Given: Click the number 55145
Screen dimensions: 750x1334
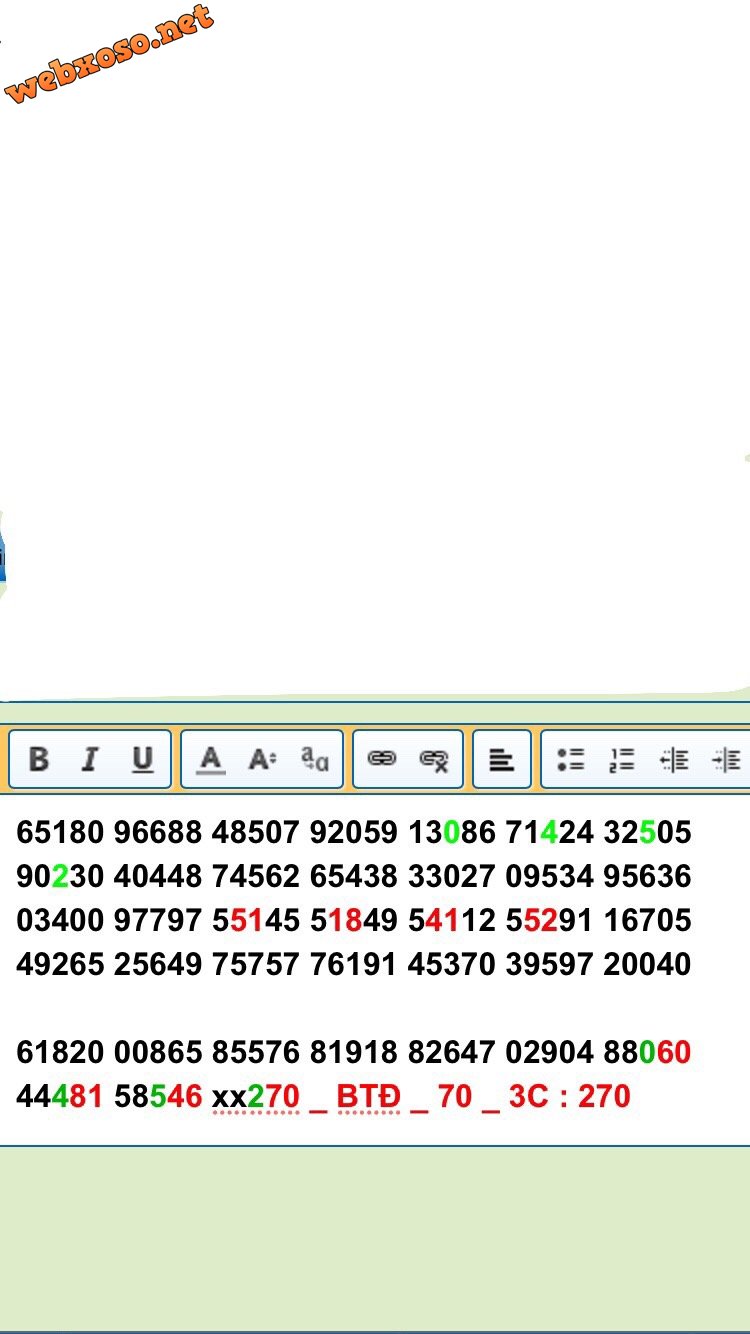Looking at the screenshot, I should point(256,920).
